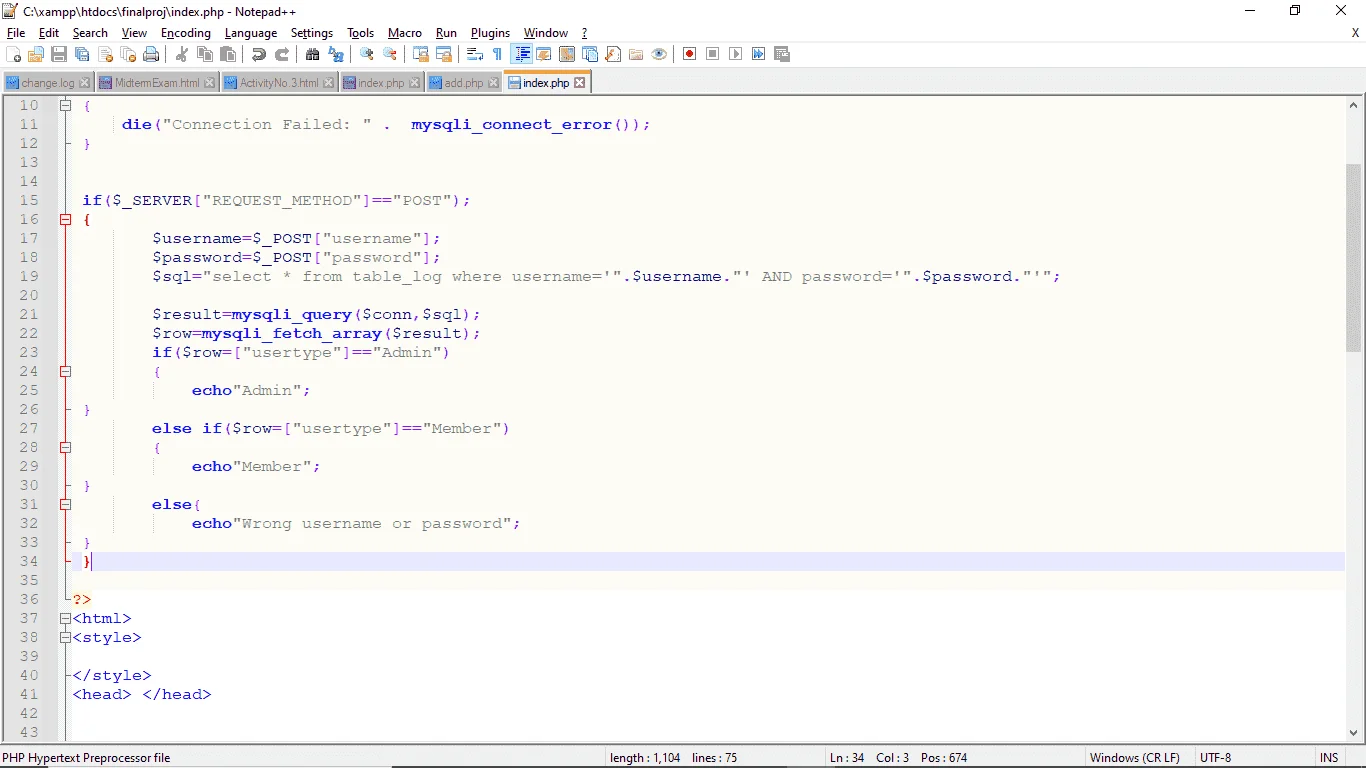Collapse the Member block at line 28

click(x=65, y=447)
